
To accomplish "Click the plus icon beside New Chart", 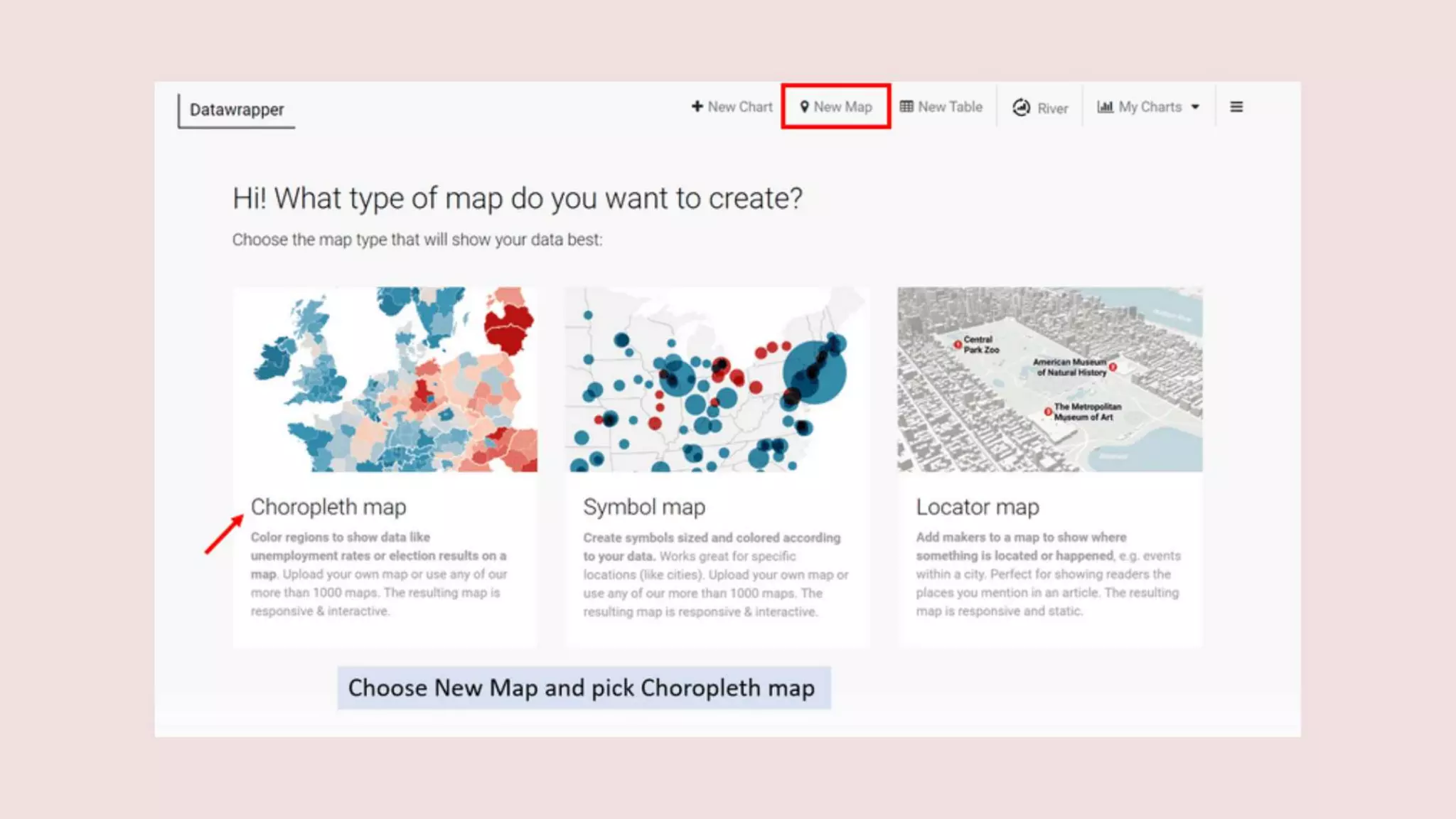I will [x=697, y=107].
